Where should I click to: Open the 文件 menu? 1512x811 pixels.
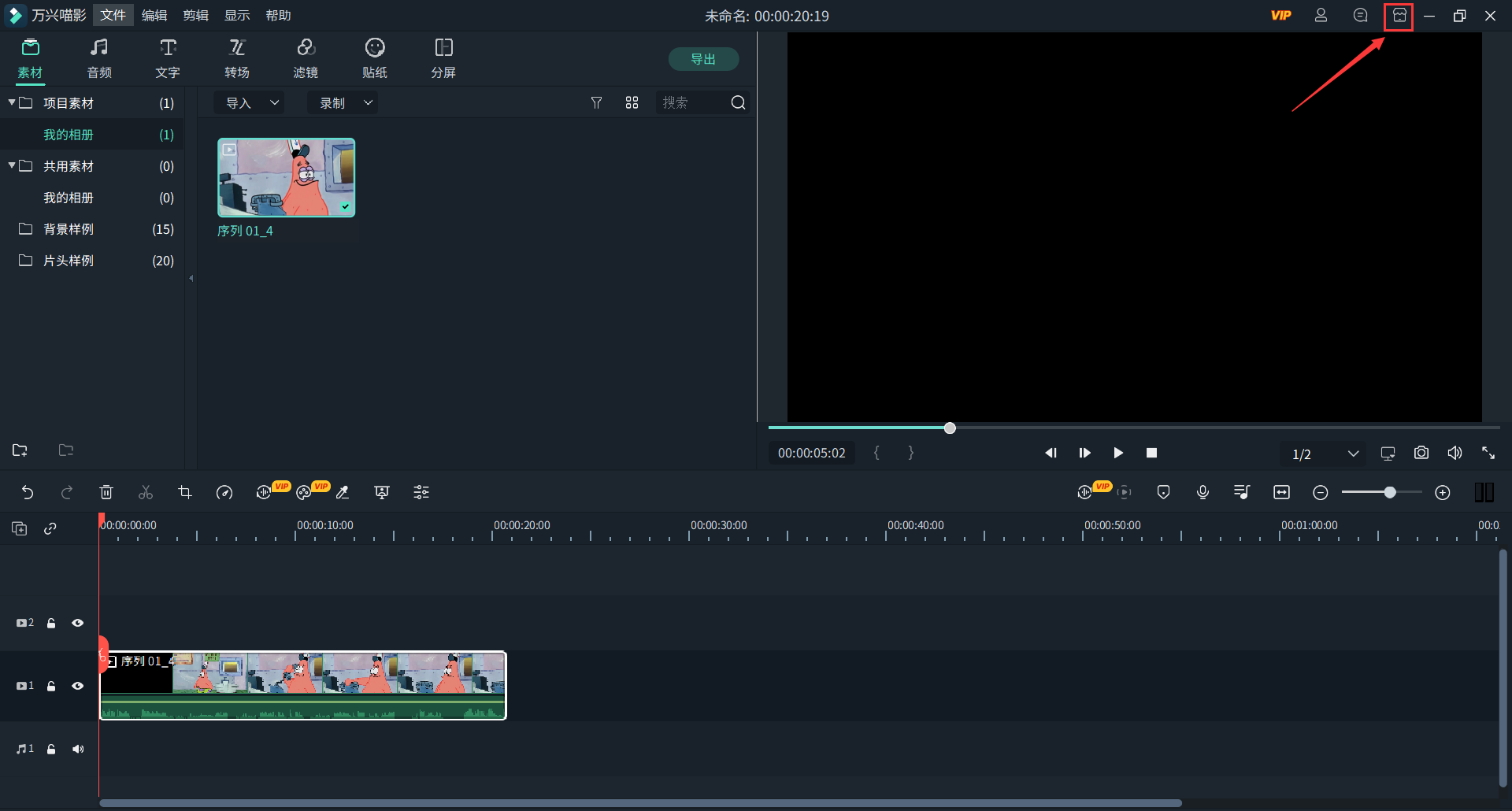coord(113,15)
